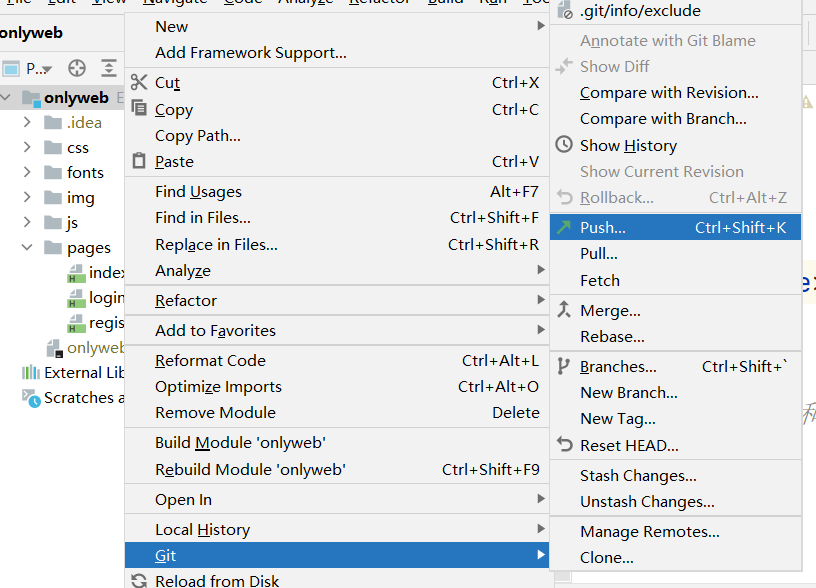Expand the img folder tree node

pyautogui.click(x=28, y=197)
